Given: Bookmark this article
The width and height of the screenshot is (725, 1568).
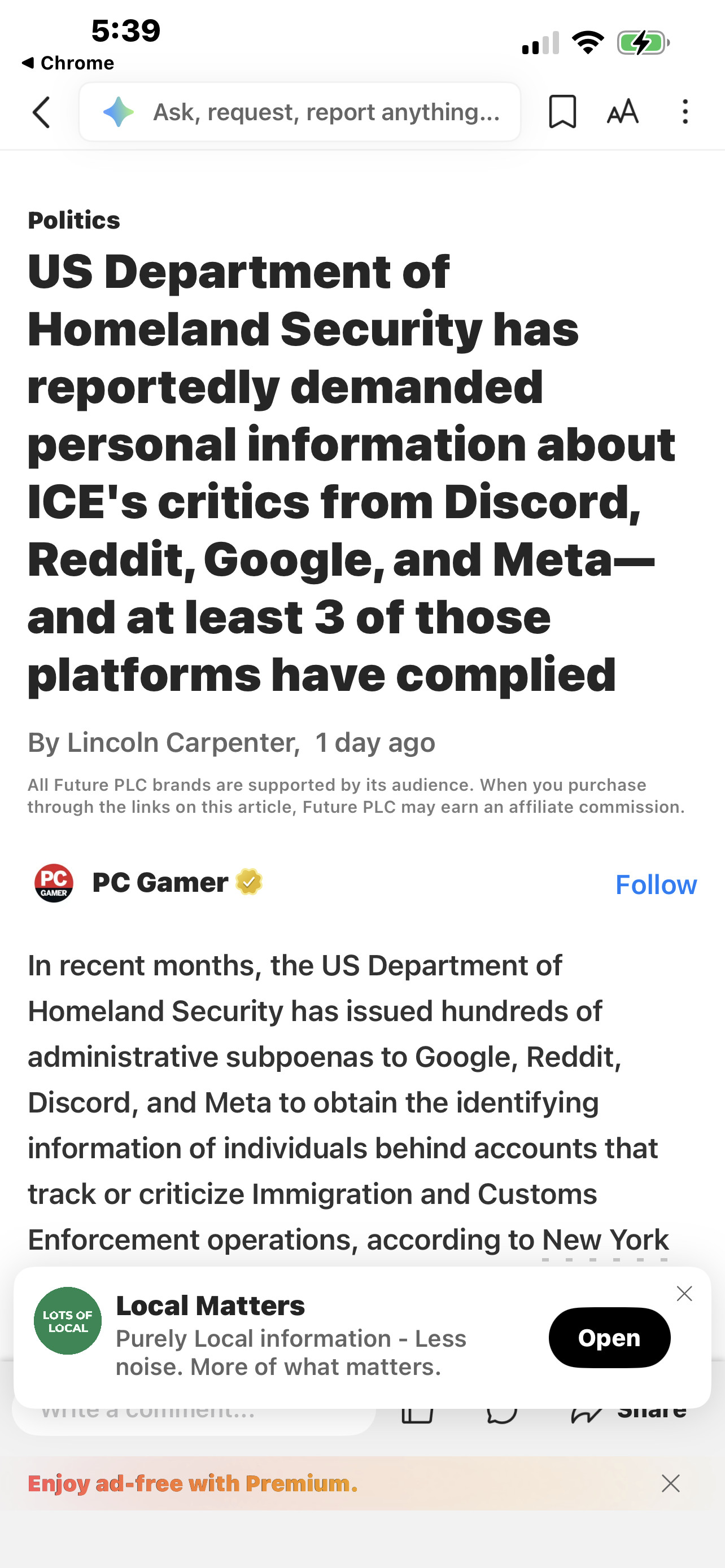Looking at the screenshot, I should coord(562,112).
